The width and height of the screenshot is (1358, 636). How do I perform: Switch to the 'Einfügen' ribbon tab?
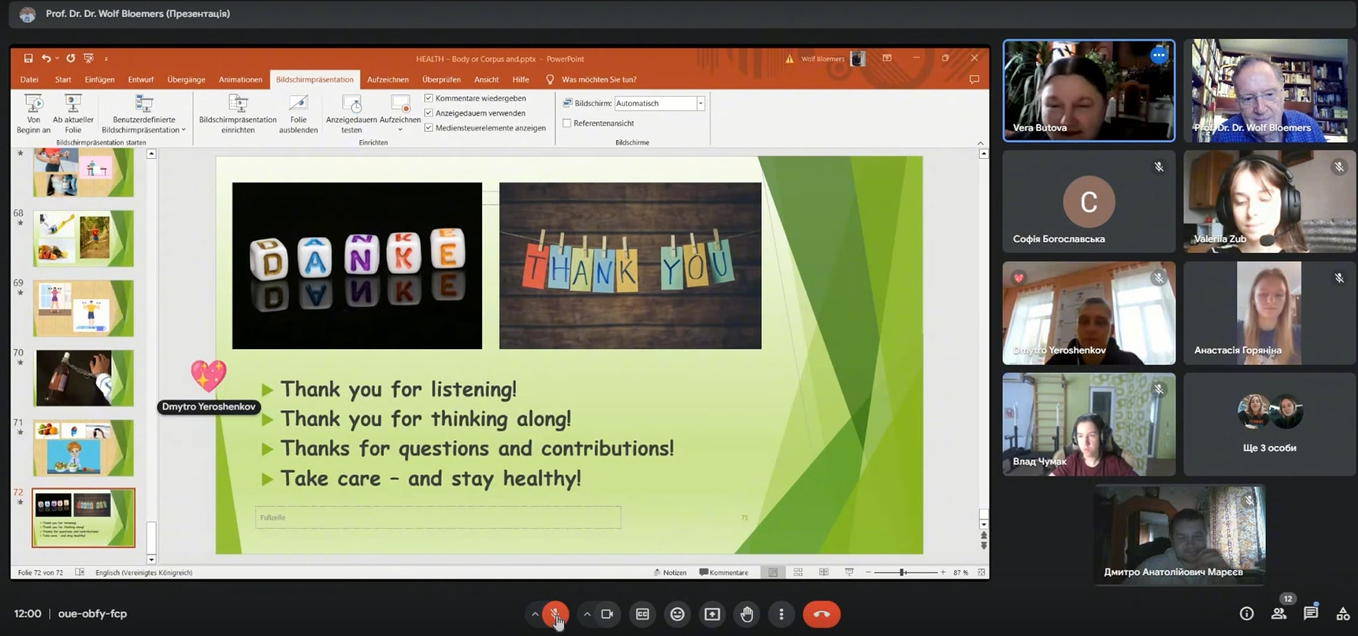coord(99,80)
